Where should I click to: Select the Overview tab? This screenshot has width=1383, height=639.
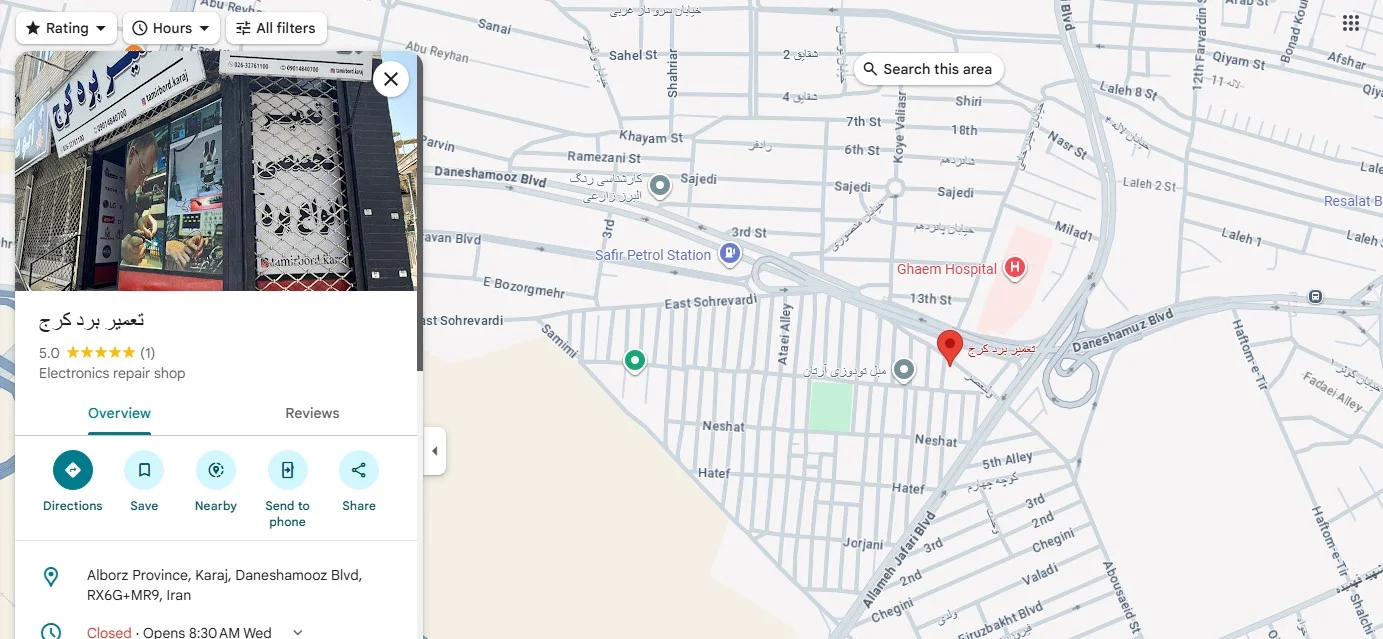click(x=119, y=413)
